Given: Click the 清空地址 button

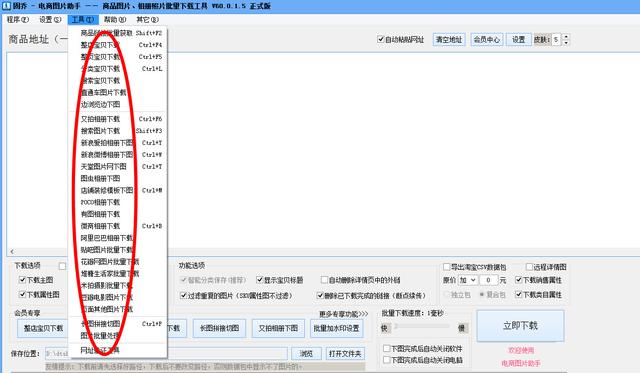Looking at the screenshot, I should pos(449,40).
